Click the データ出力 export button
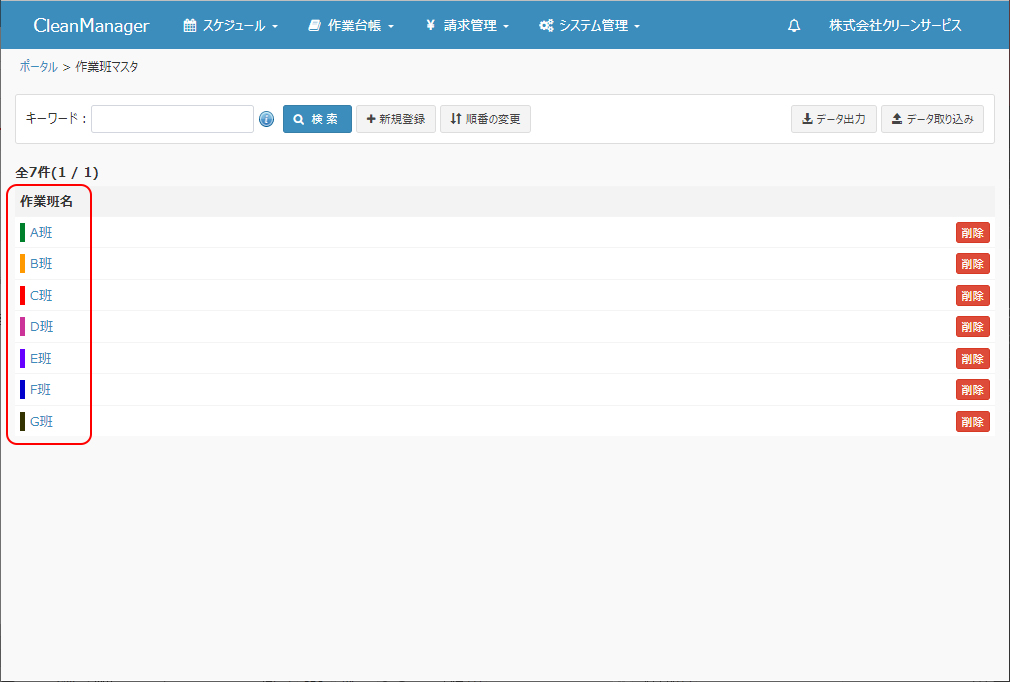1010x682 pixels. tap(833, 119)
